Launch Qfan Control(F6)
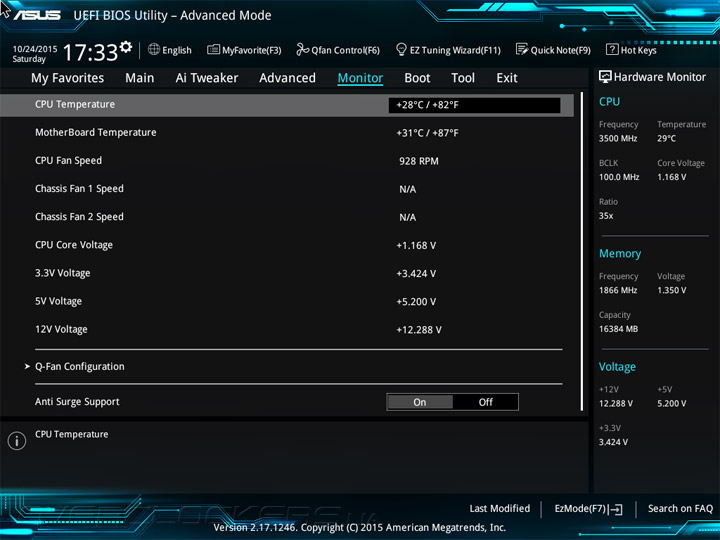This screenshot has height=540, width=720. [x=338, y=50]
